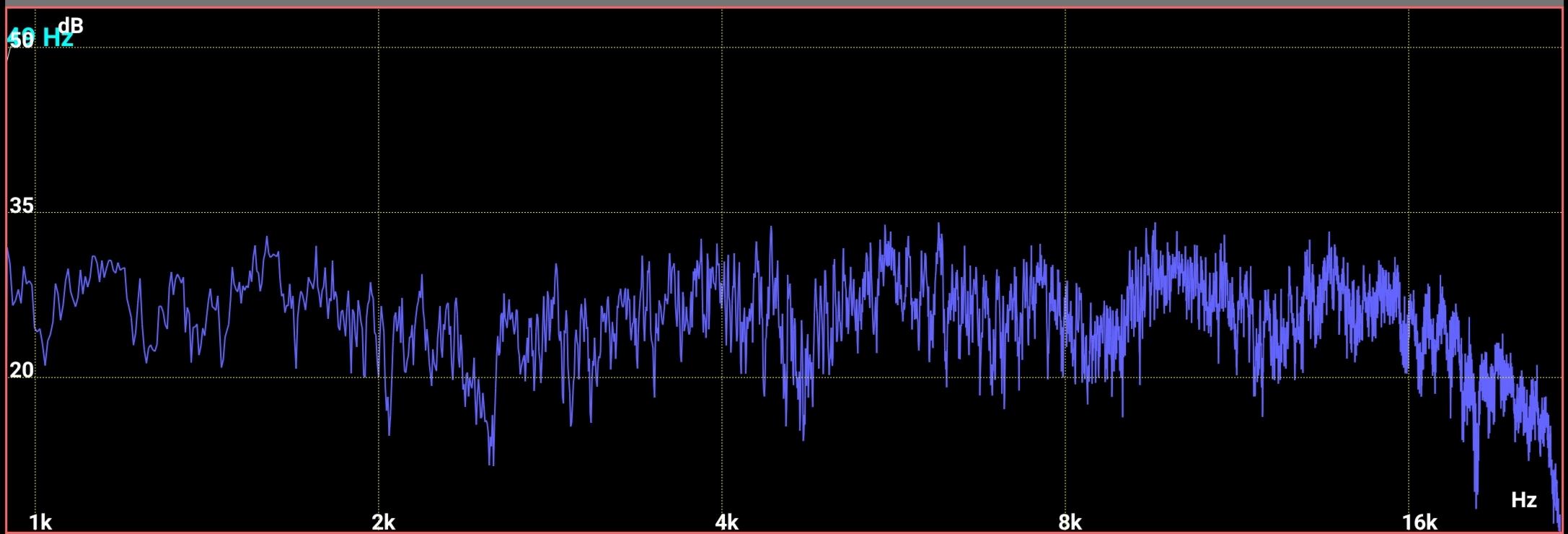The width and height of the screenshot is (1568, 534).
Task: Click the 4k frequency axis label
Action: 727,522
